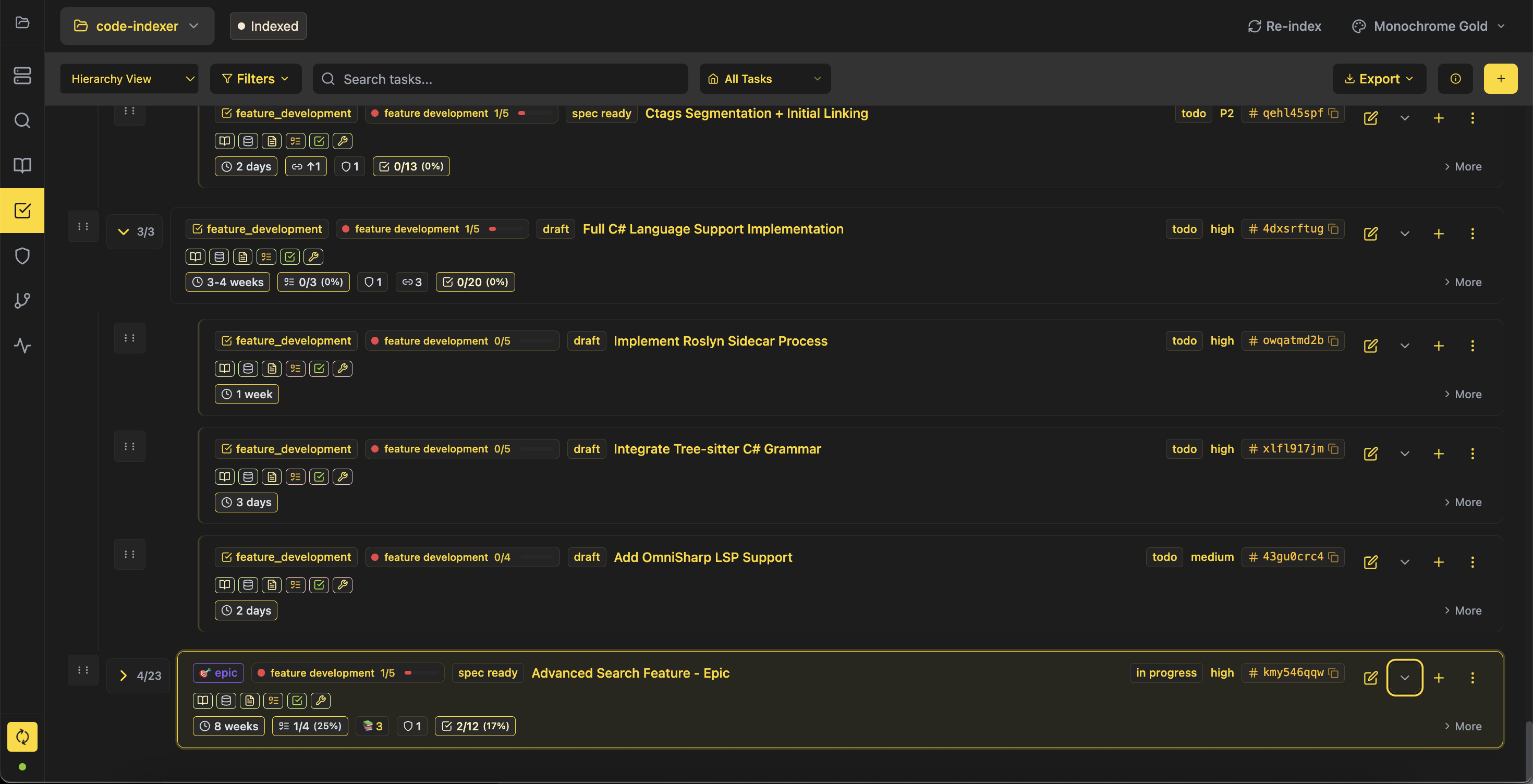
Task: Click the Search tasks input field
Action: (500, 79)
